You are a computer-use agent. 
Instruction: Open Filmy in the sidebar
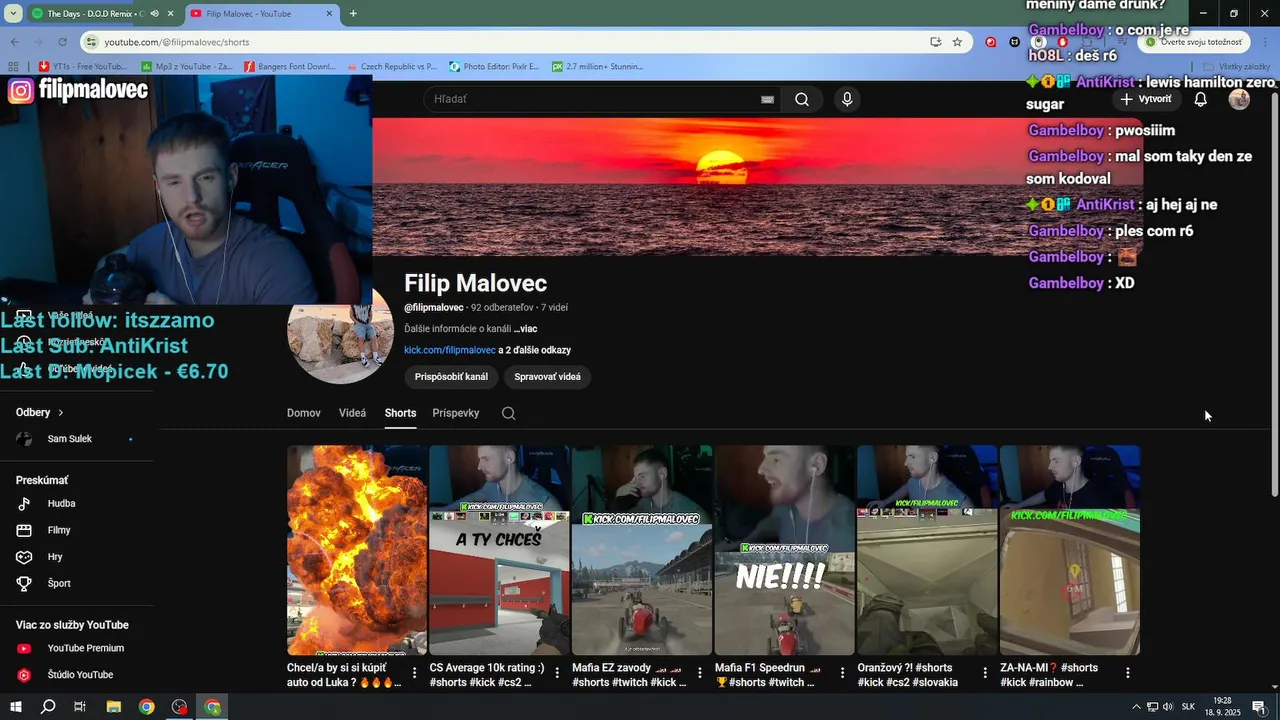(x=59, y=530)
